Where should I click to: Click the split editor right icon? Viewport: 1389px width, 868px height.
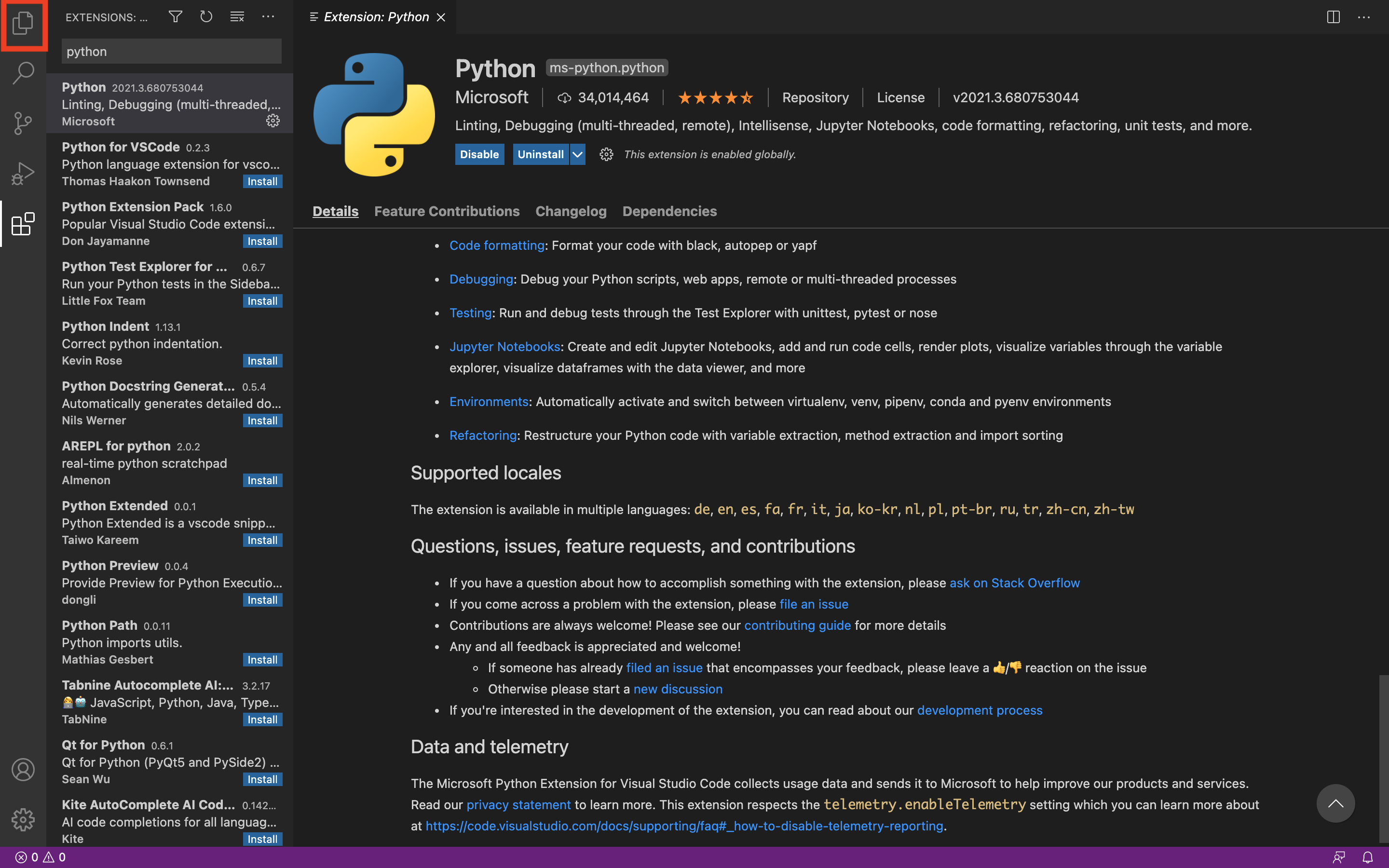pos(1333,17)
